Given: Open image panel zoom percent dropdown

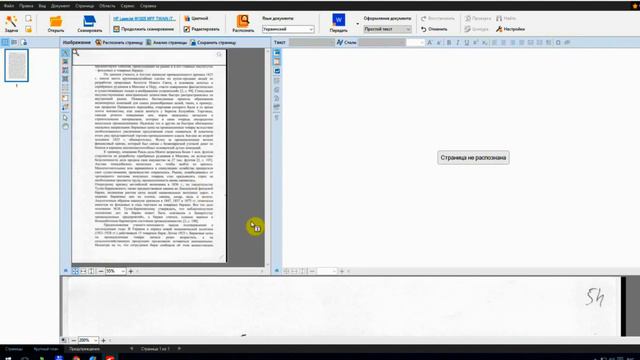Looking at the screenshot, I should tap(115, 271).
